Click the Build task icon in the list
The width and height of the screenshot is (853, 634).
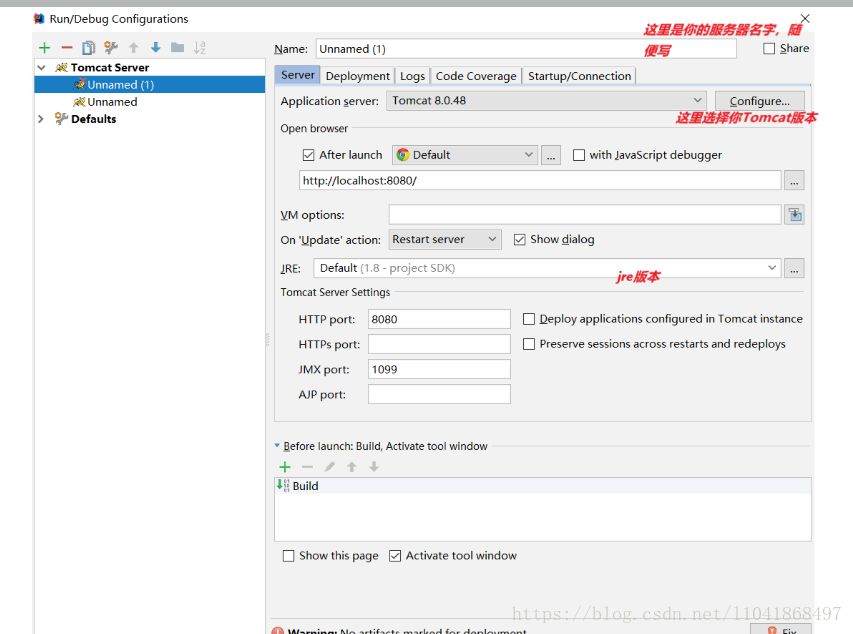283,485
